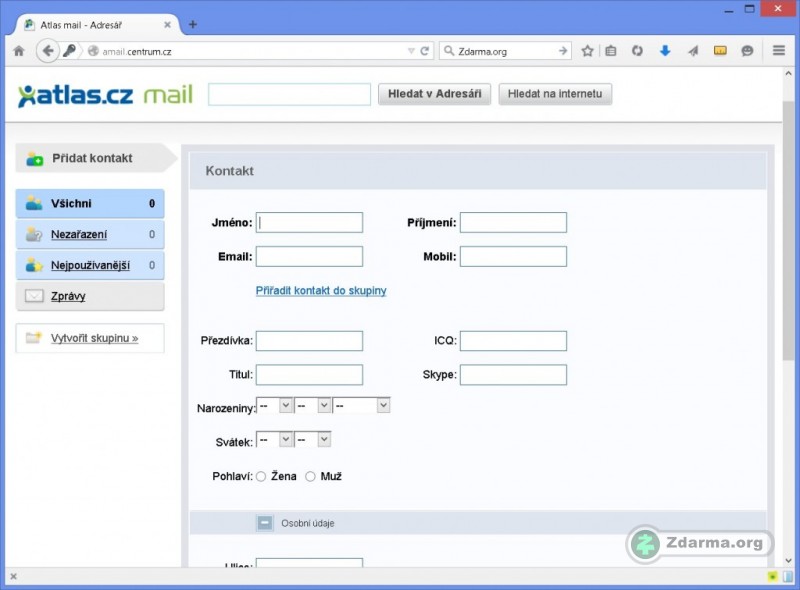Open the browser hamburger menu

click(x=779, y=51)
